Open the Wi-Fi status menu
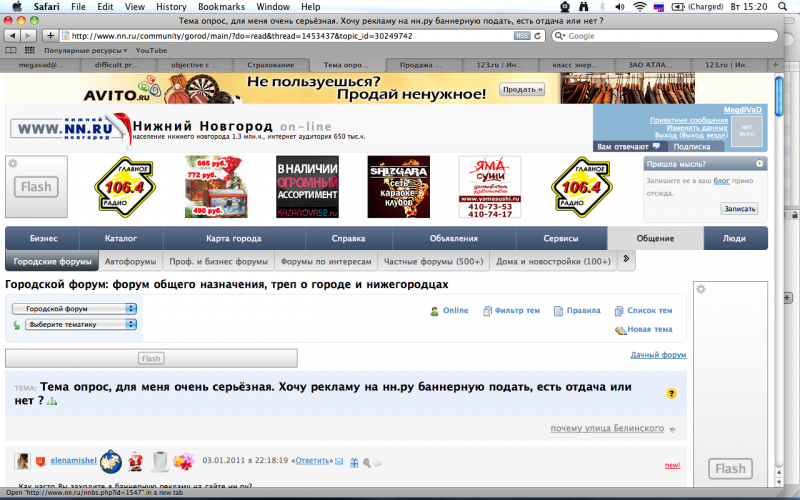The height and width of the screenshot is (500, 800). point(639,7)
